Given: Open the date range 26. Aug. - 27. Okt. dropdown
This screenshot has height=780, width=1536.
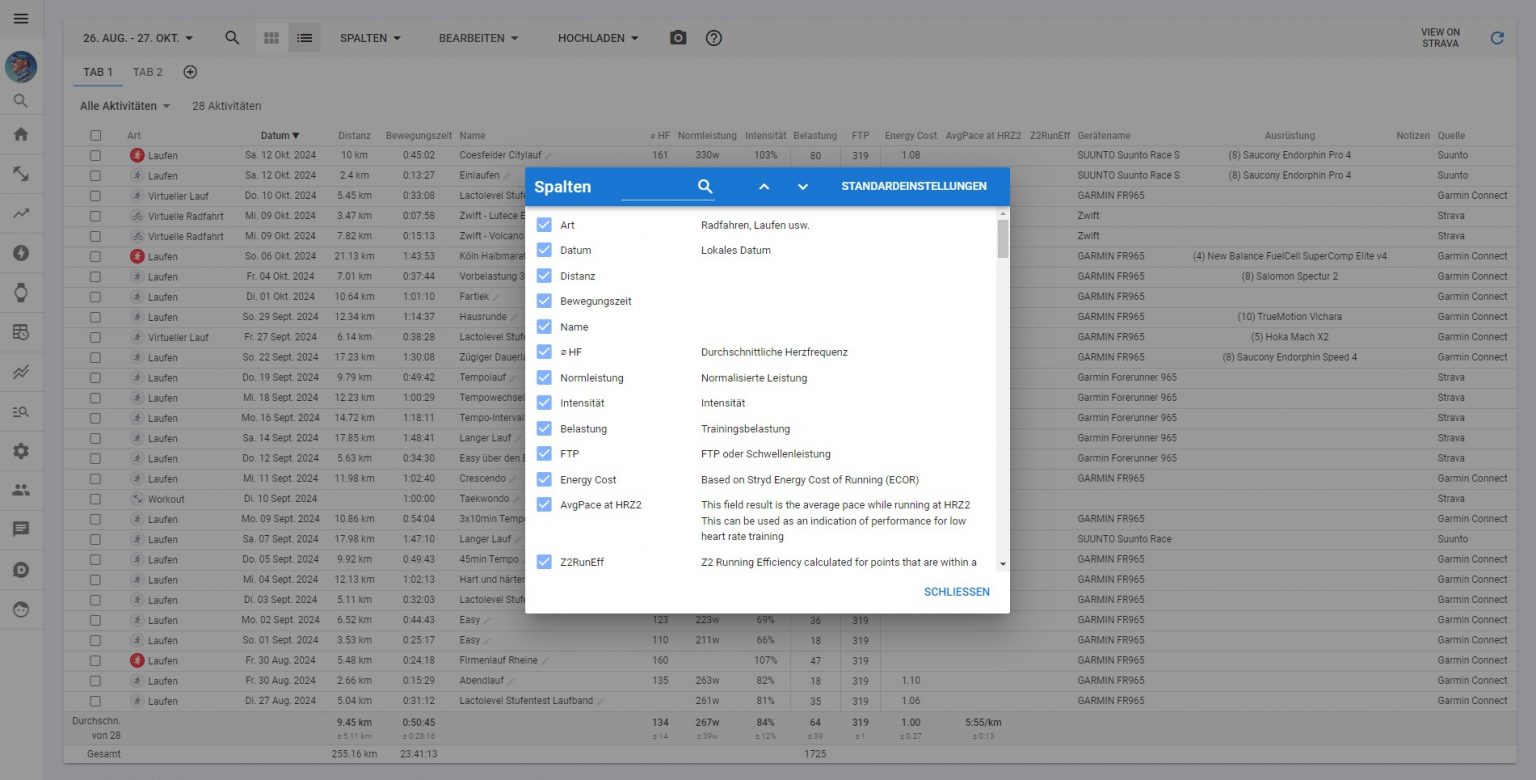Looking at the screenshot, I should [138, 38].
